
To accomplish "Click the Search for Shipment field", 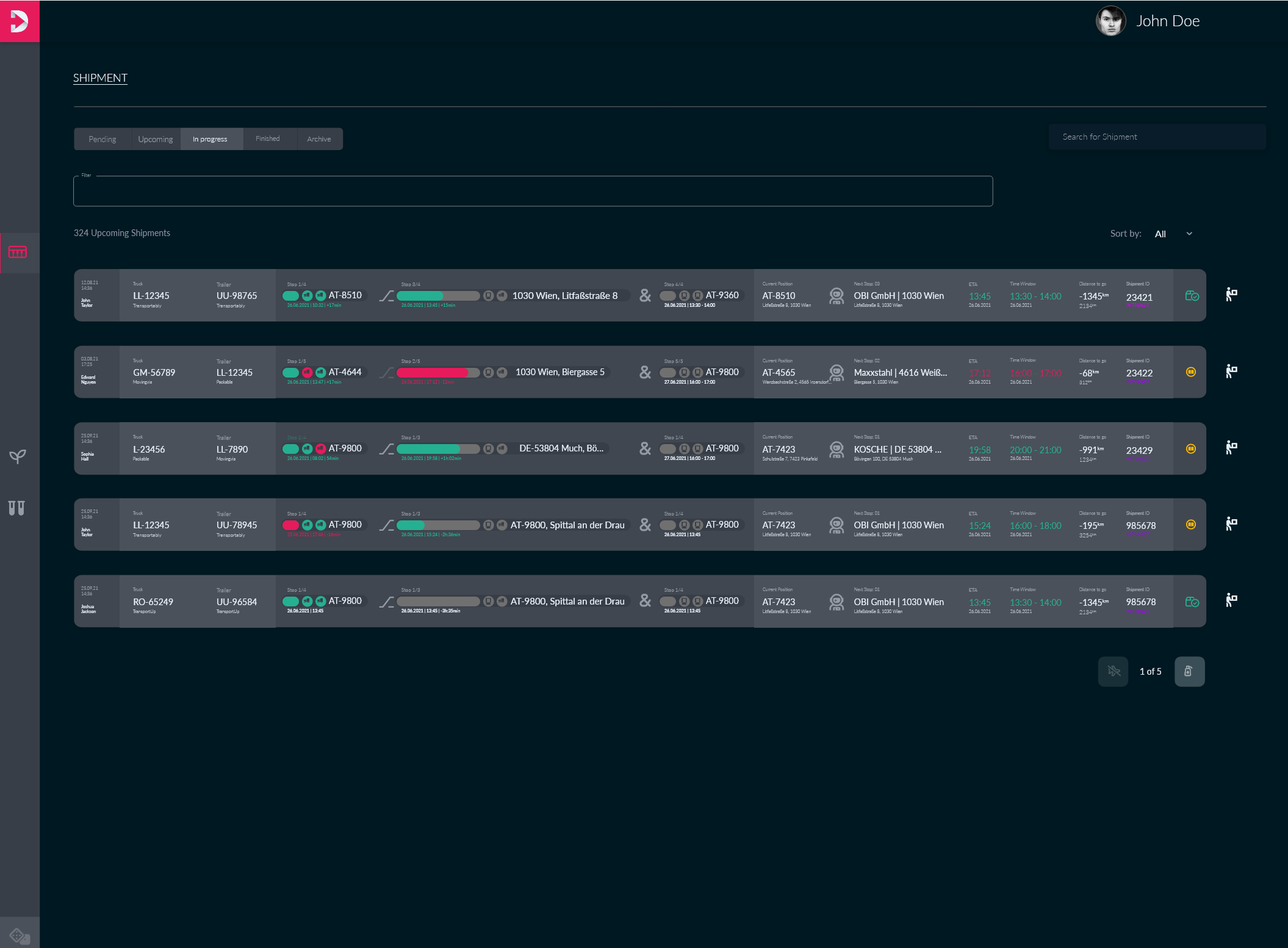I will point(1156,137).
